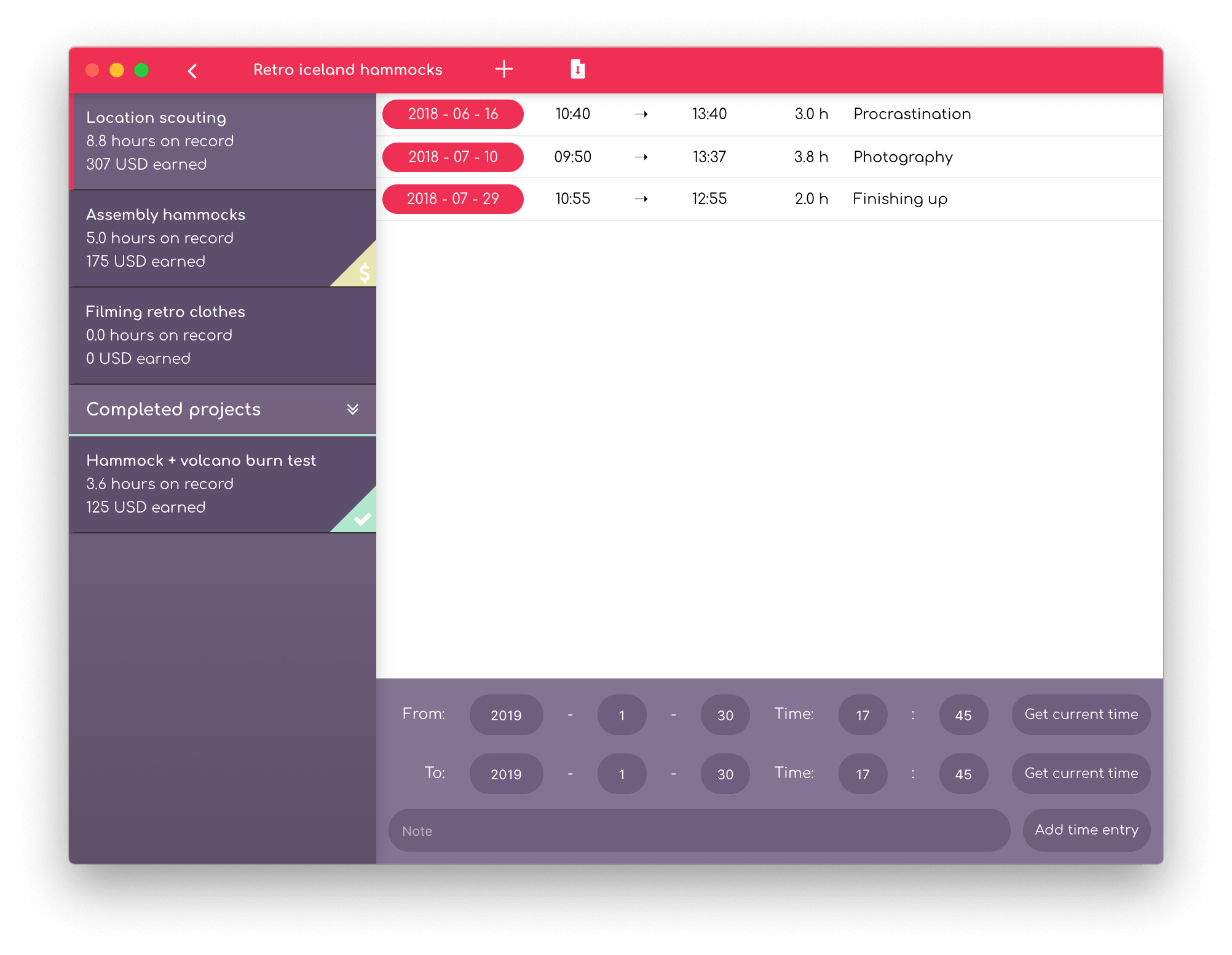The height and width of the screenshot is (955, 1232).
Task: Click the green checkmark badge on Hammock project
Action: tap(362, 518)
